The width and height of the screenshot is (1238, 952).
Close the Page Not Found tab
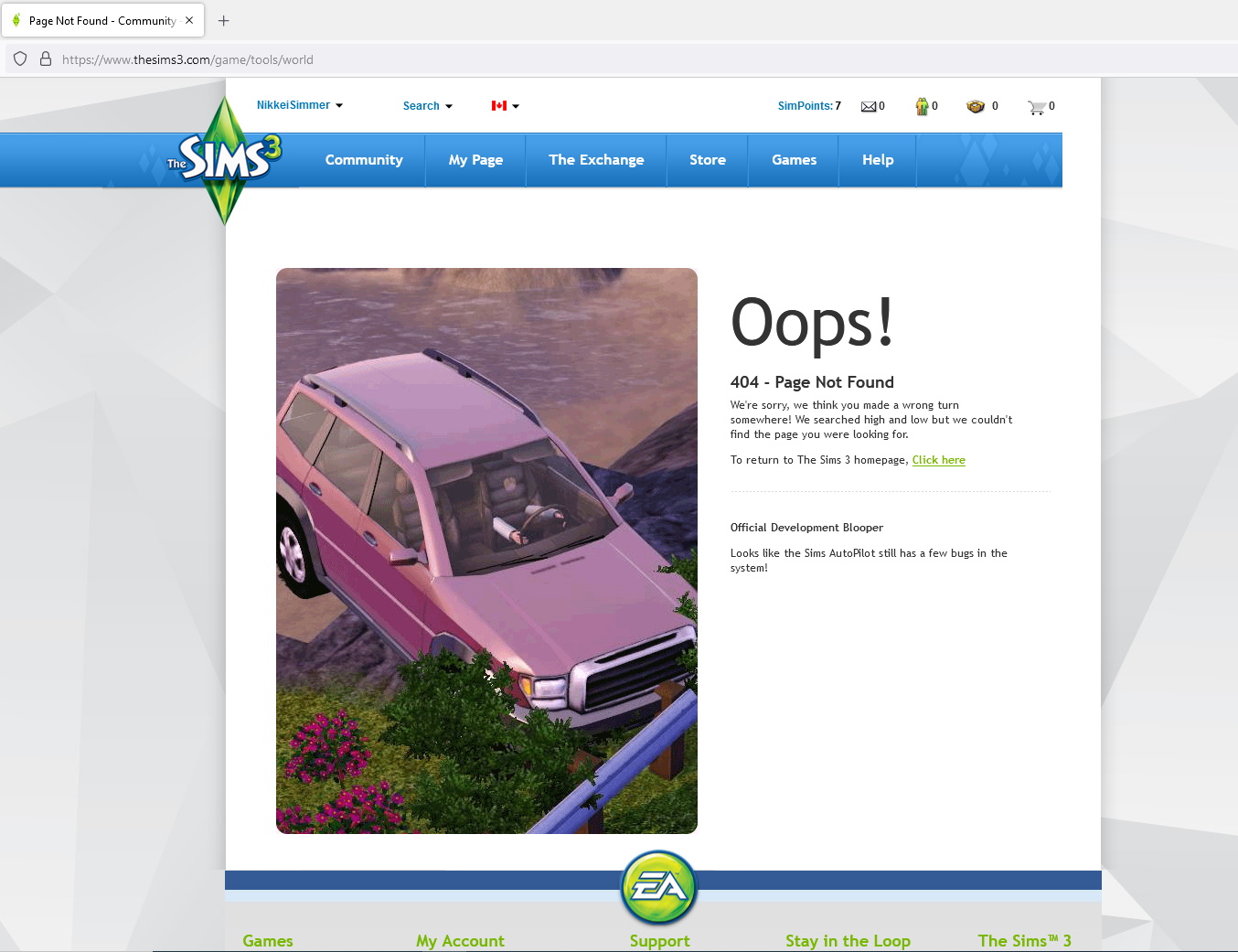pos(189,20)
